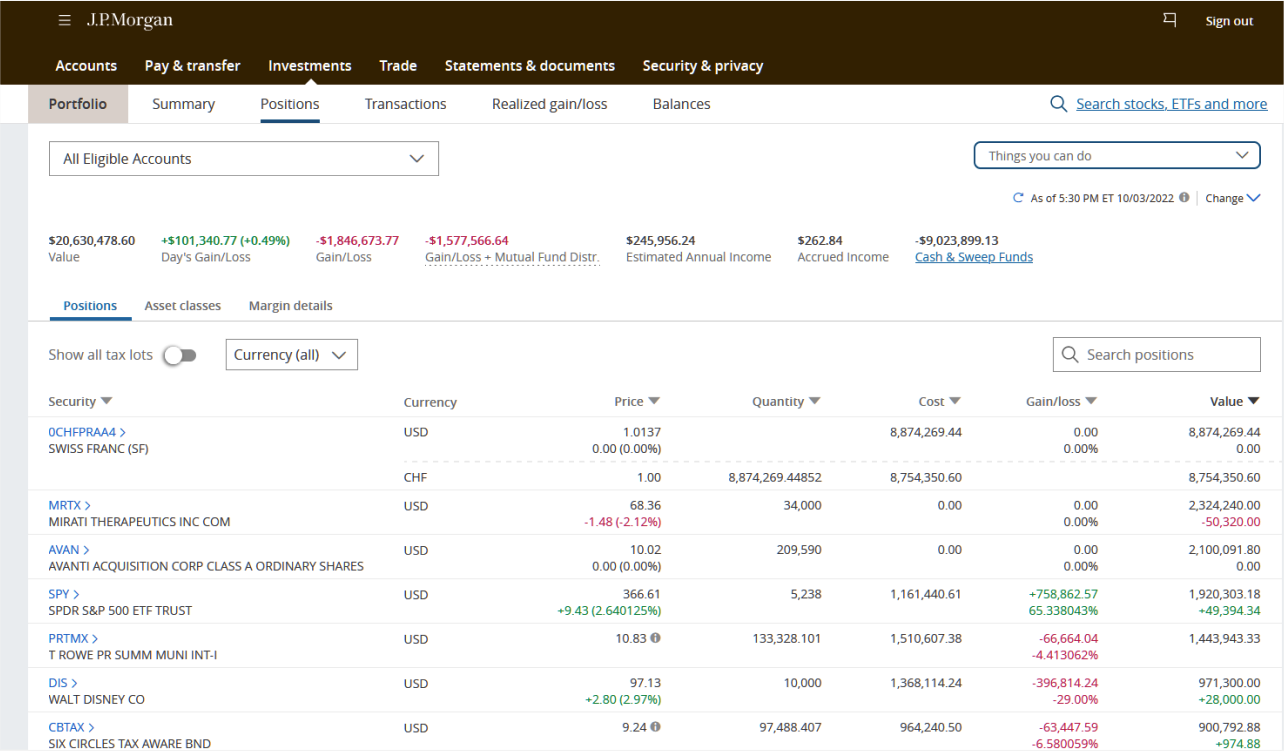The width and height of the screenshot is (1284, 751).
Task: Click the Currency column header
Action: click(x=430, y=402)
